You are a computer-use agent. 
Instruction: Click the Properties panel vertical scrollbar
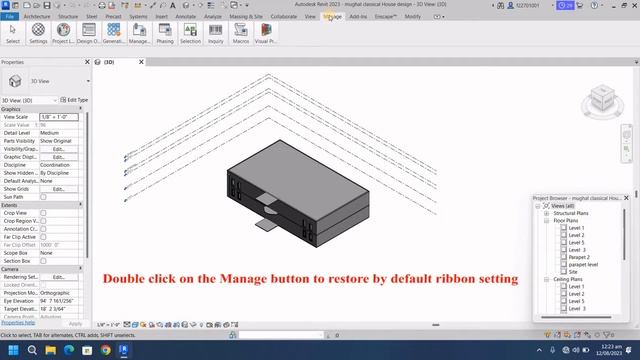pyautogui.click(x=87, y=184)
